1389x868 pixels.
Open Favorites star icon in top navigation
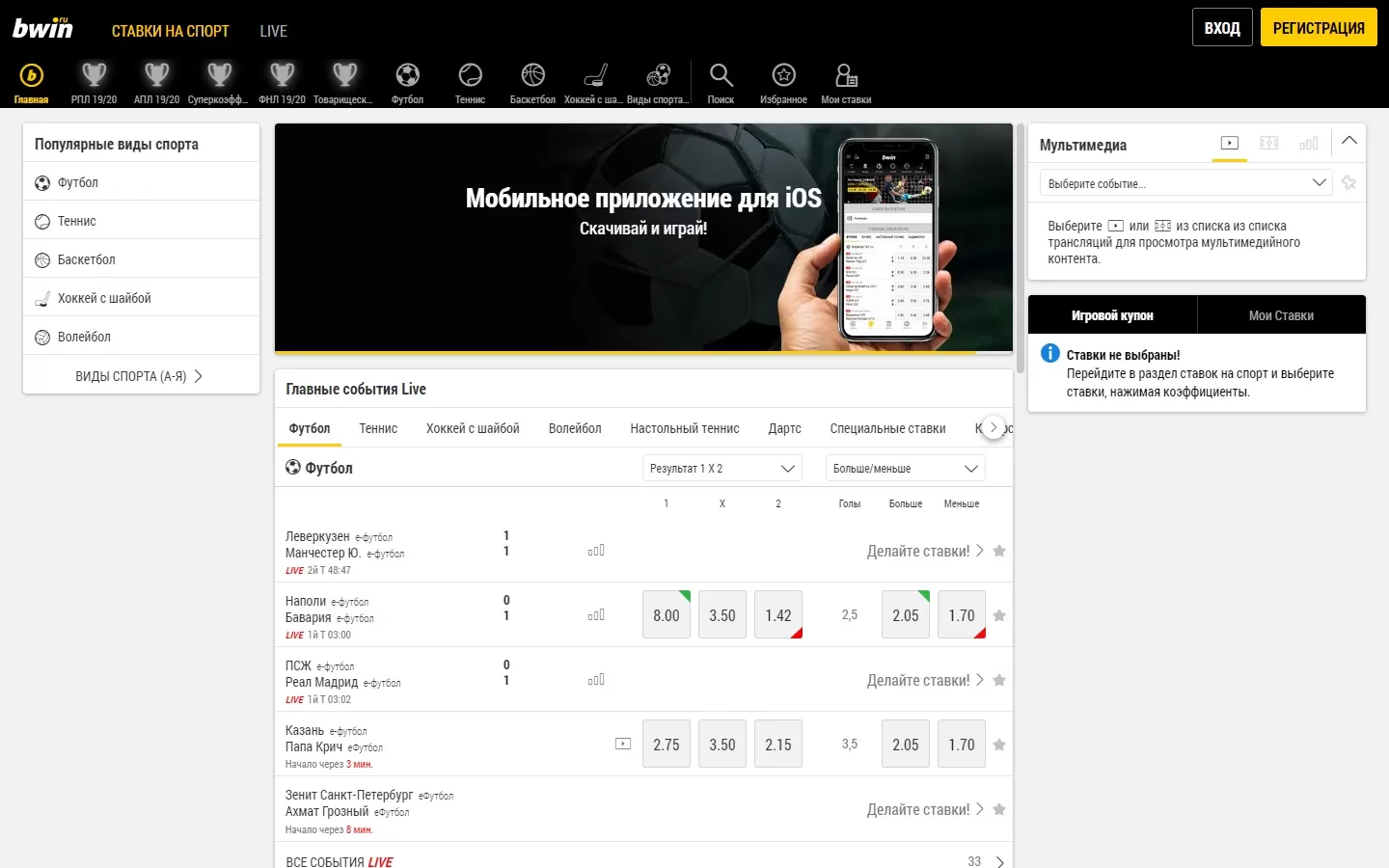(x=783, y=82)
